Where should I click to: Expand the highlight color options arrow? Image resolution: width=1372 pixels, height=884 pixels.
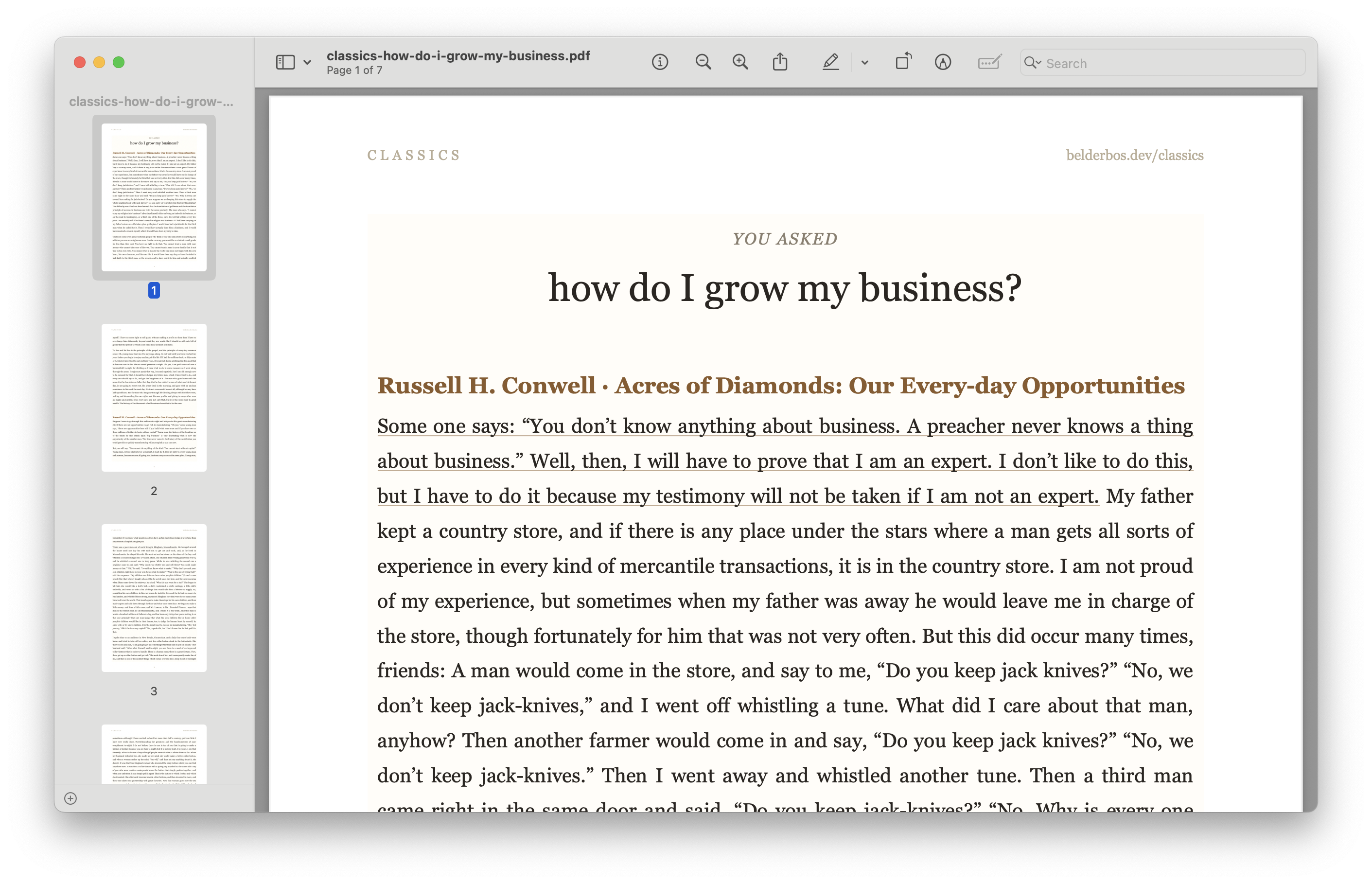(x=865, y=63)
